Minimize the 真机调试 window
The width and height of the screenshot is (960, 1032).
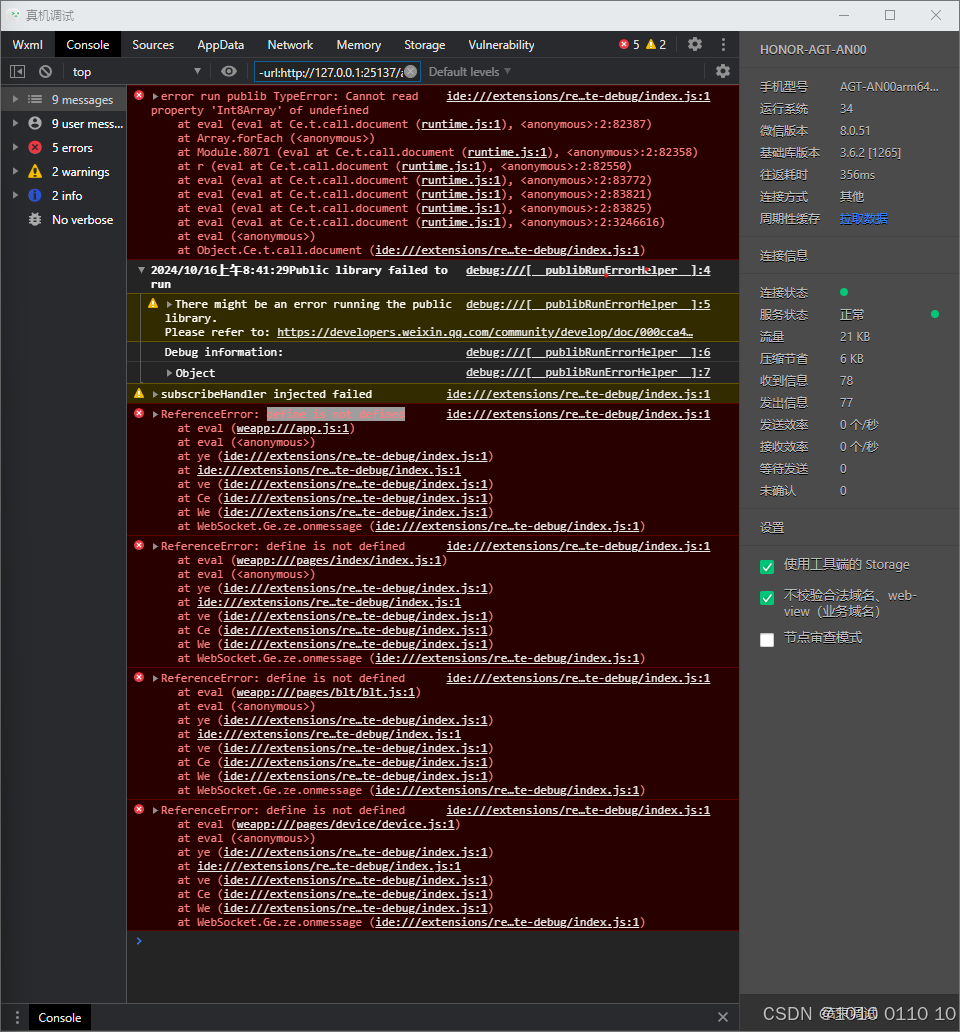844,15
